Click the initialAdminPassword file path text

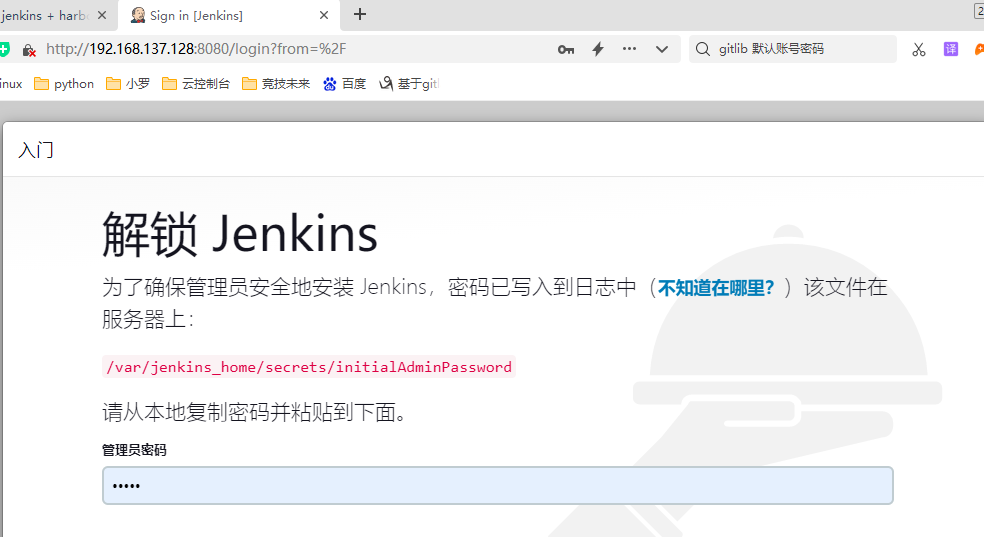click(x=309, y=367)
